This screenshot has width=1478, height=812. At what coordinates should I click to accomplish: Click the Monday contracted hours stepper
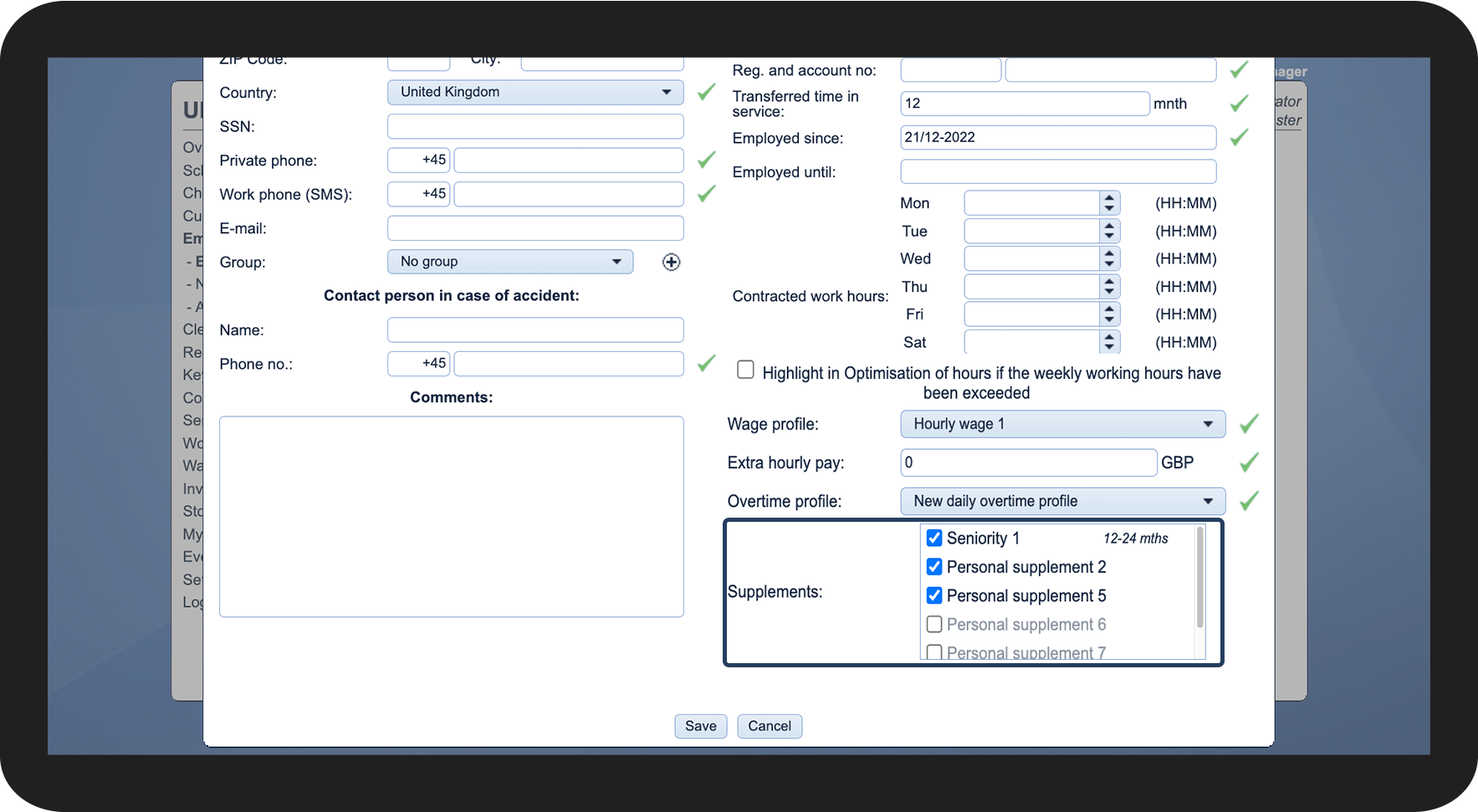[1109, 203]
